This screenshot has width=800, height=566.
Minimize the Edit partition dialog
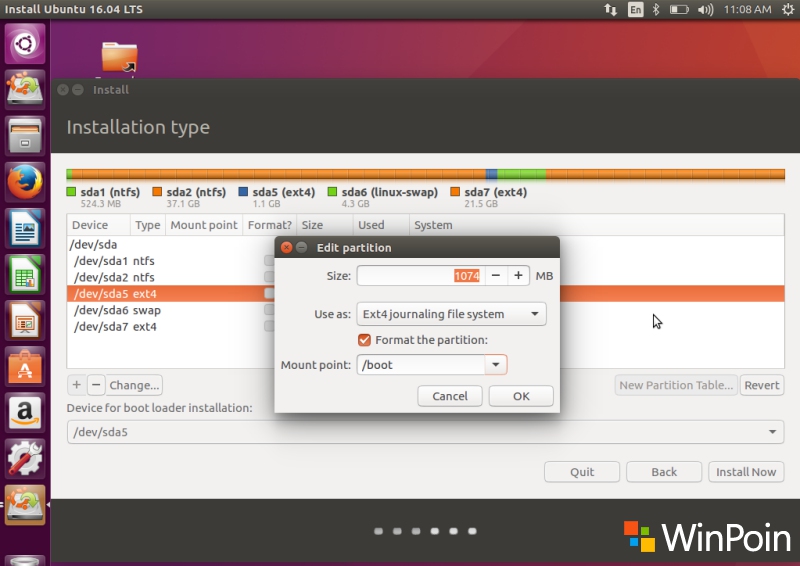[x=302, y=248]
